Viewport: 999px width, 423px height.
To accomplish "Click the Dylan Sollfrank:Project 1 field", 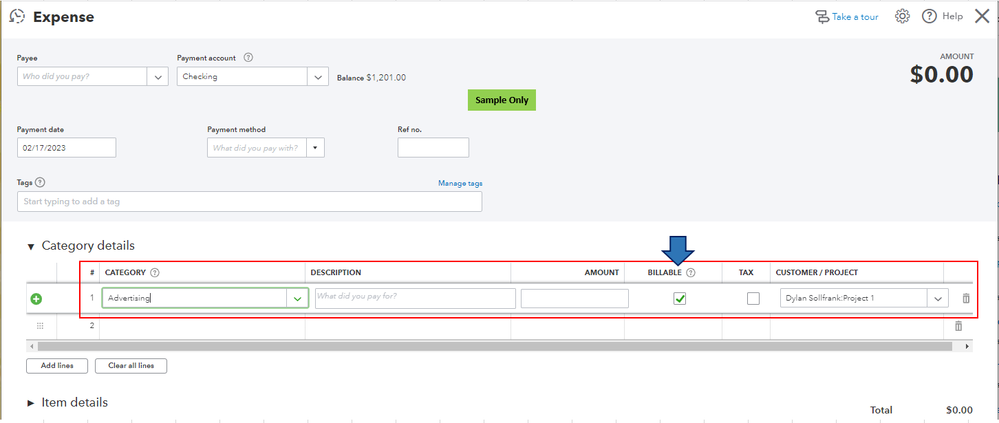I will click(854, 298).
